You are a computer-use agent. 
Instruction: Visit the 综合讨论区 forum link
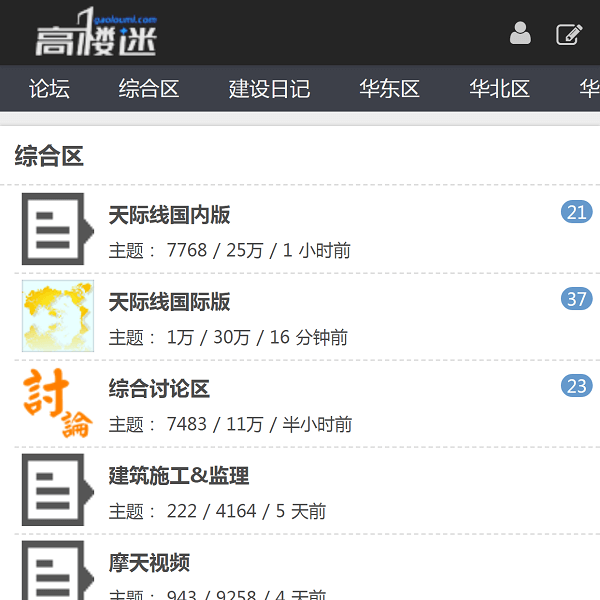(x=159, y=389)
